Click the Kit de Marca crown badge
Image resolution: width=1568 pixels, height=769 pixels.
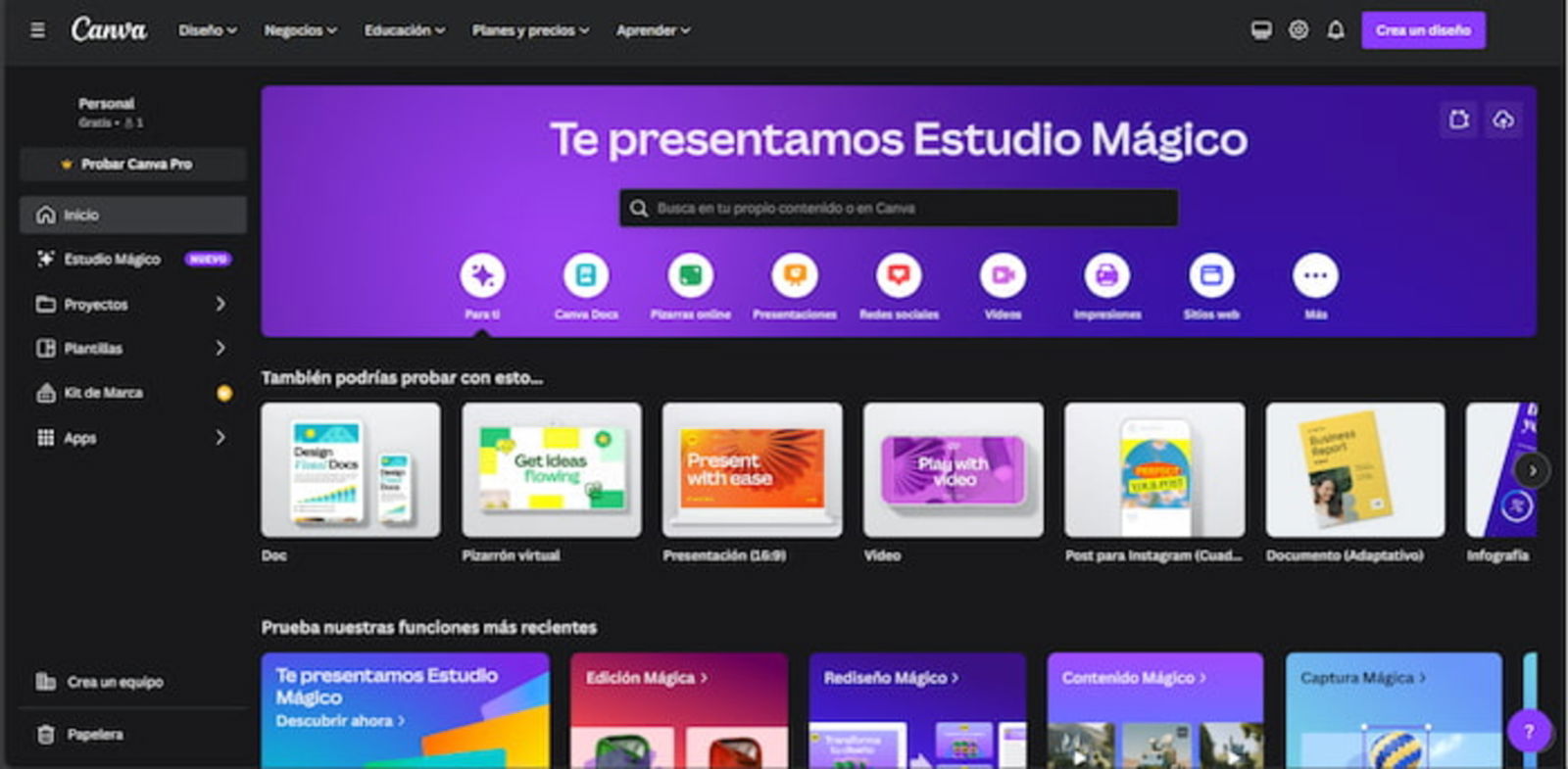click(224, 393)
